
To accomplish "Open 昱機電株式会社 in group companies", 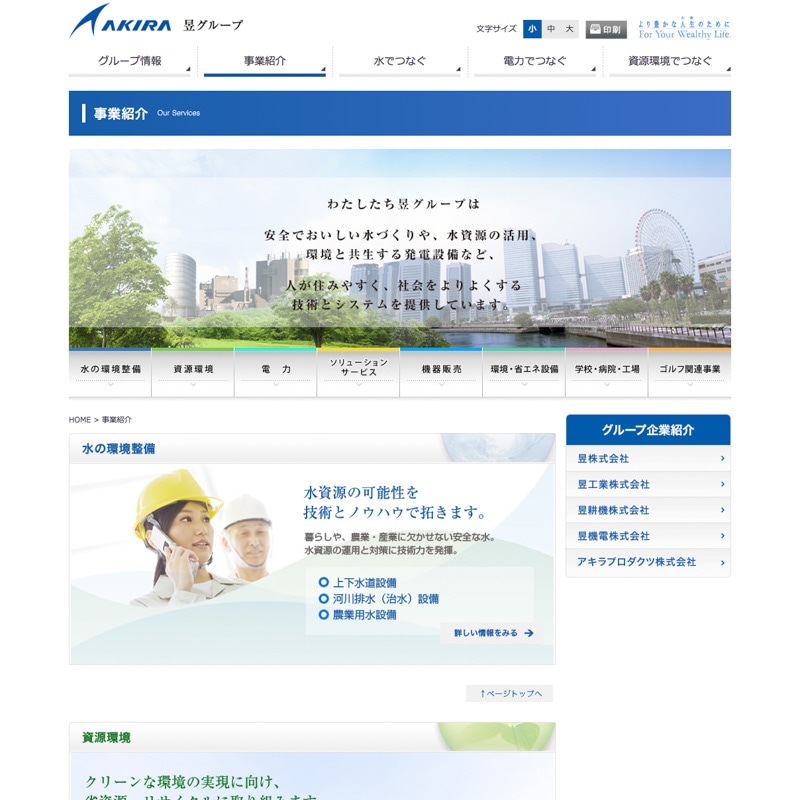I will 648,536.
